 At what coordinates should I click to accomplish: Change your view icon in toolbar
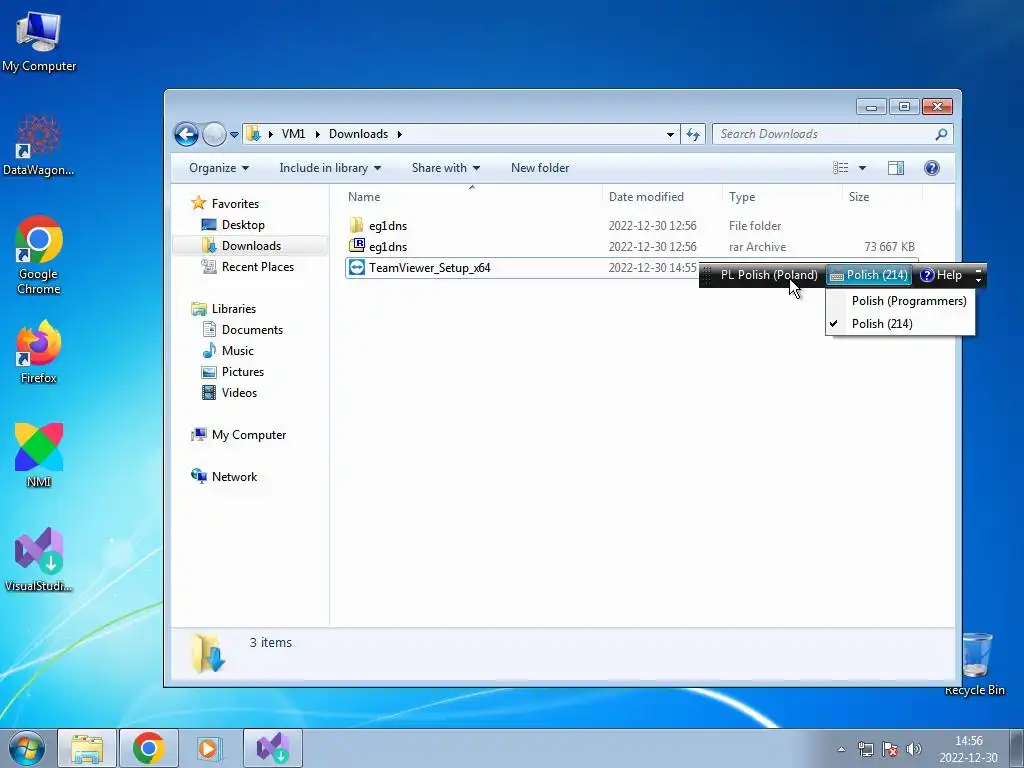pyautogui.click(x=840, y=168)
